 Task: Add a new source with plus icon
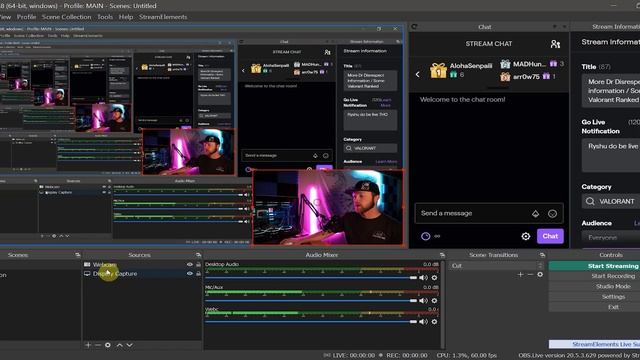[88, 345]
